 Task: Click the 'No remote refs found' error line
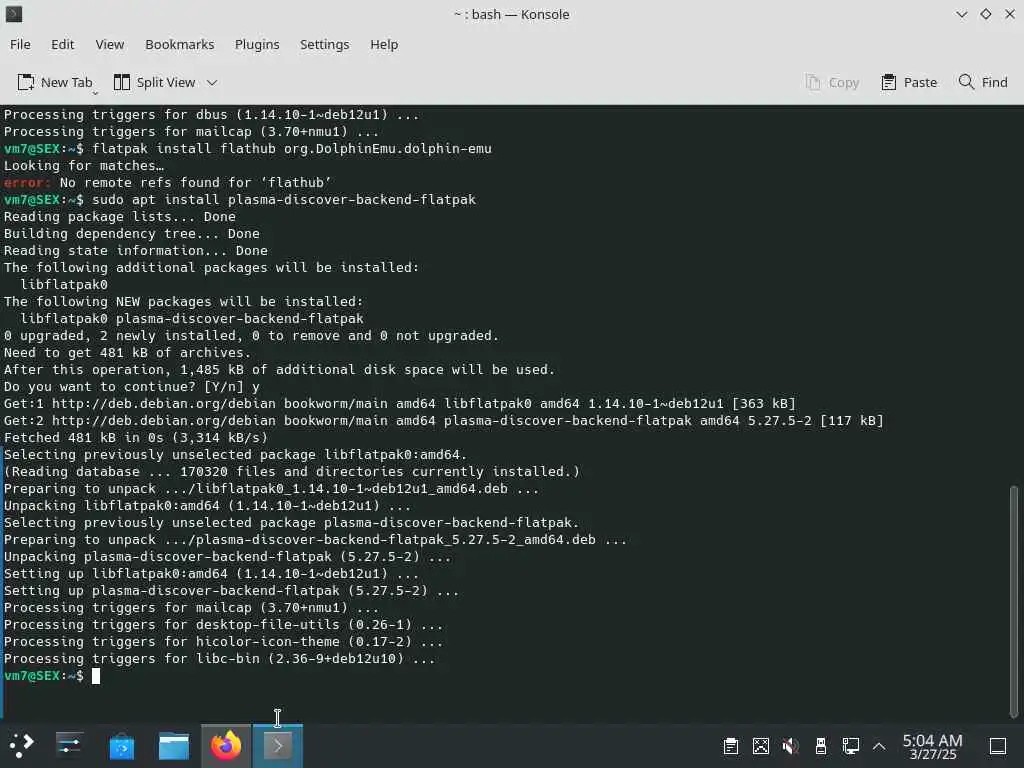pyautogui.click(x=167, y=182)
